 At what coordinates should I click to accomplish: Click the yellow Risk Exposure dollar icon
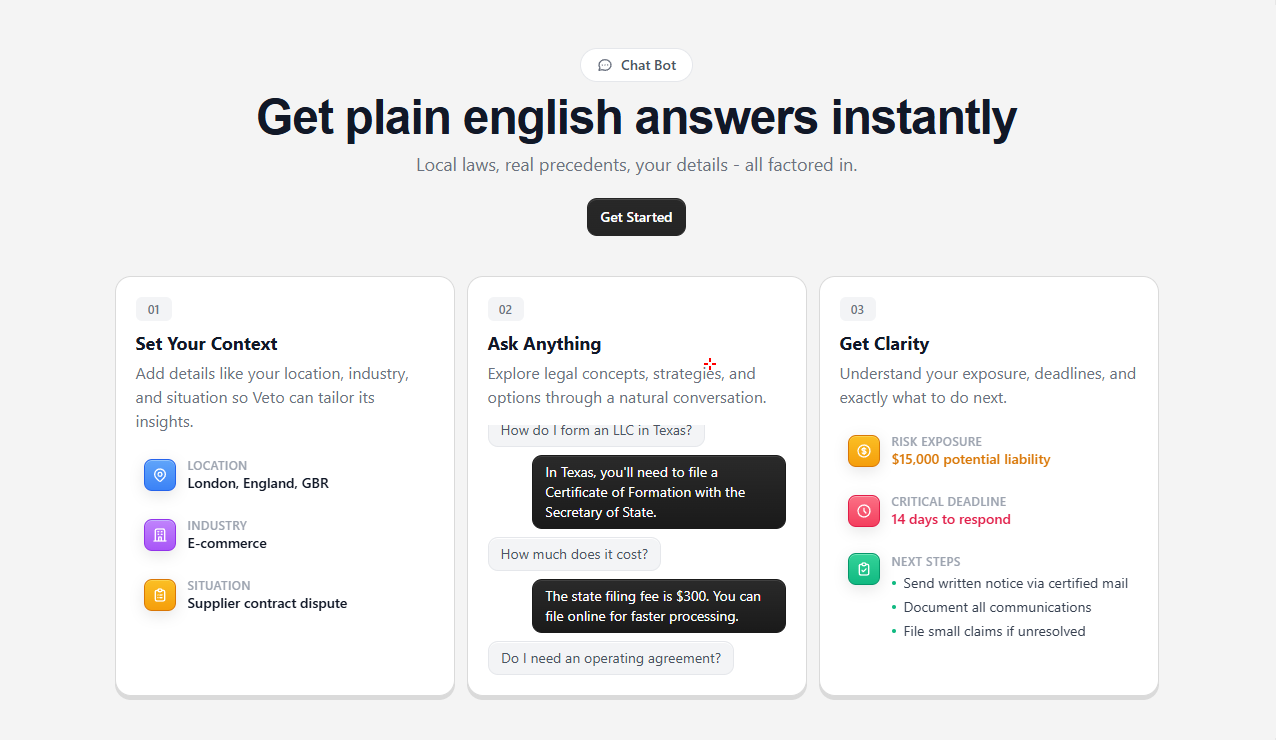863,451
